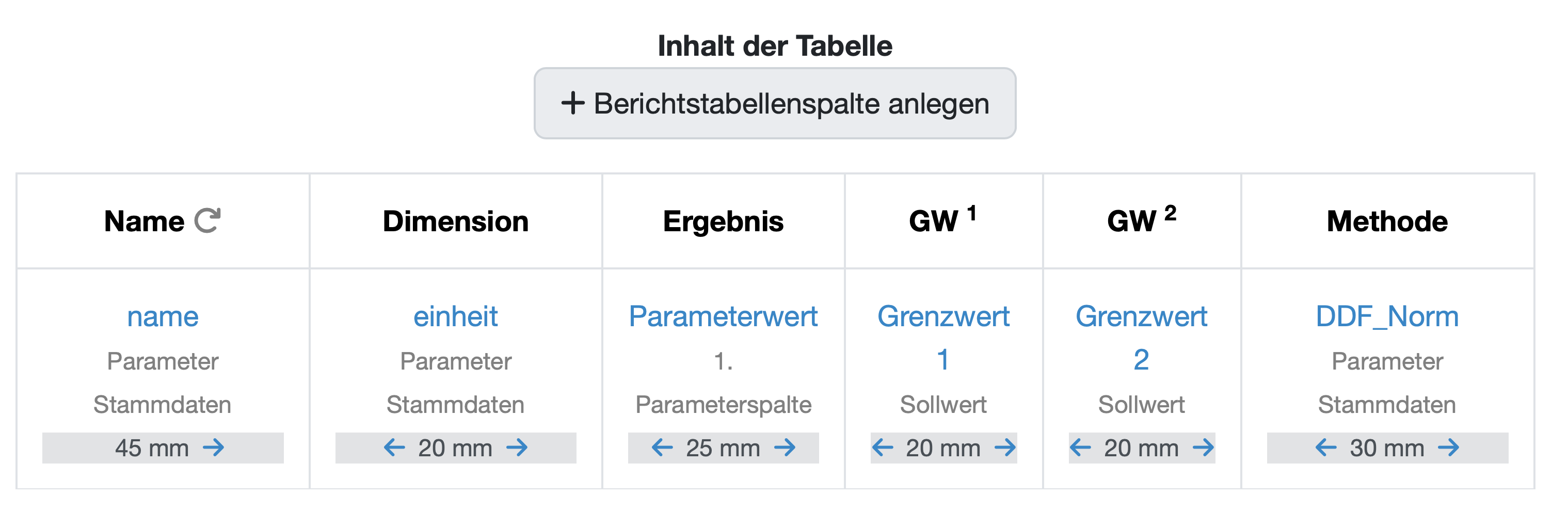Move Methode column right with arrow

pos(1449,448)
